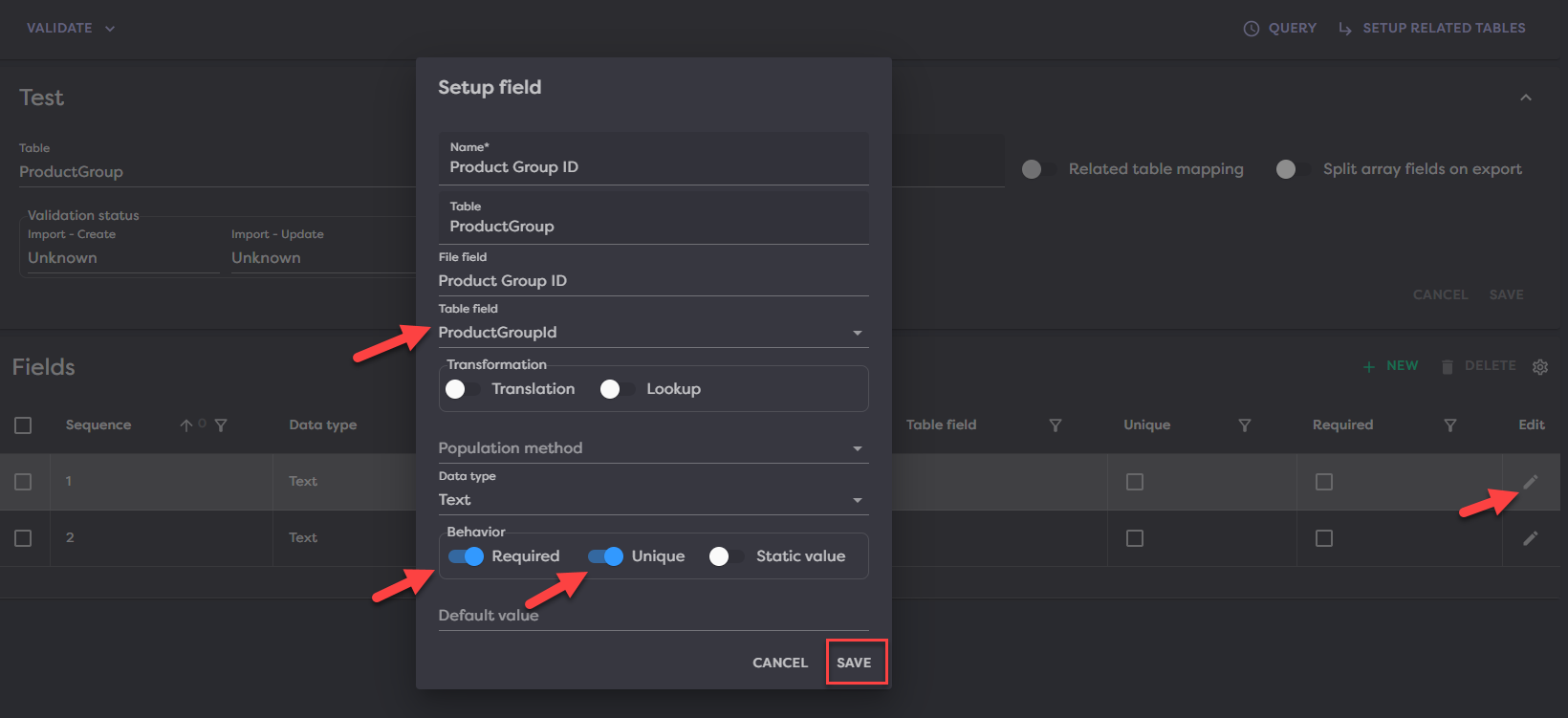Click the Default value input field
The width and height of the screenshot is (1568, 718).
tap(653, 616)
